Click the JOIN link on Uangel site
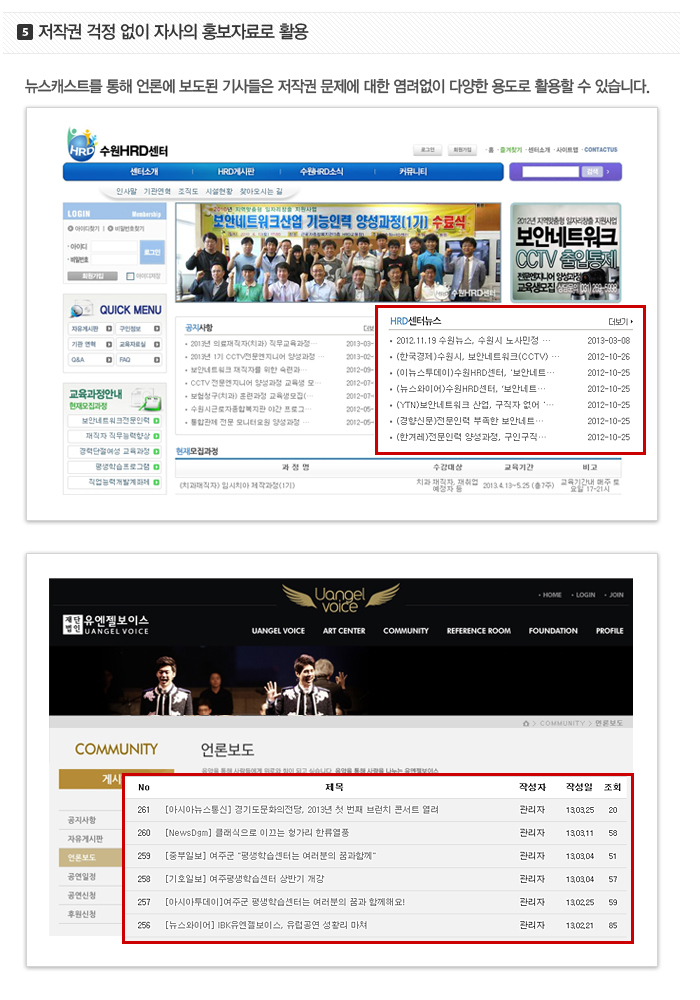Viewport: 700px width, 1000px height. tap(615, 595)
